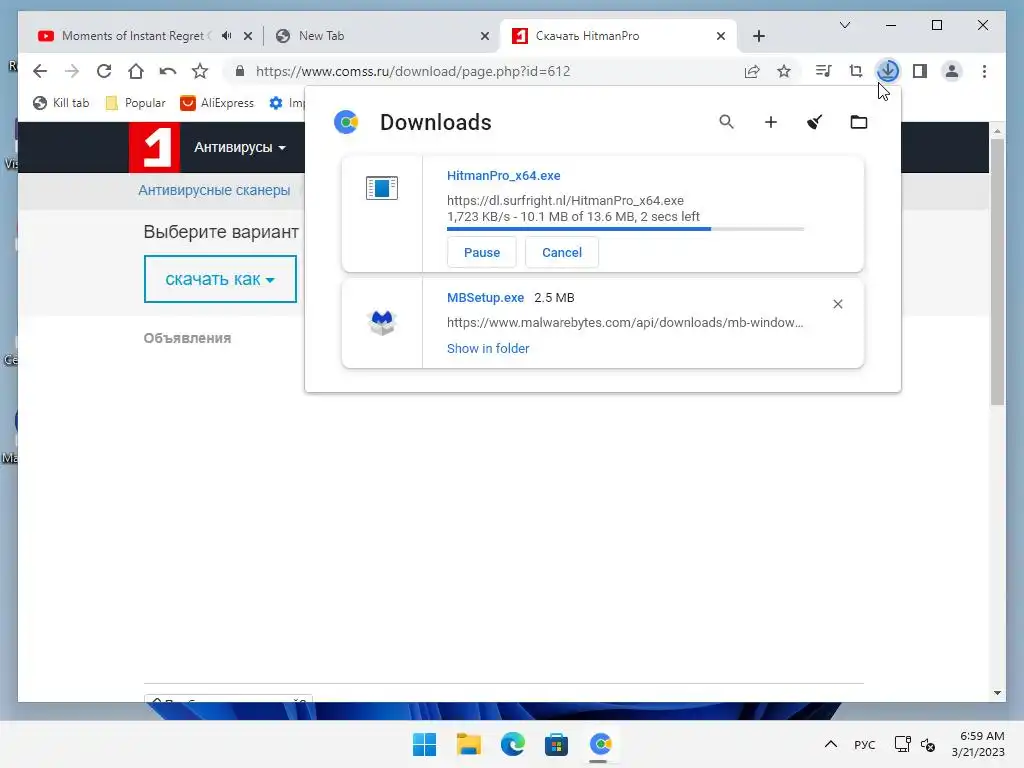This screenshot has height=768, width=1024.
Task: Open downloads folder icon in panel
Action: click(859, 122)
